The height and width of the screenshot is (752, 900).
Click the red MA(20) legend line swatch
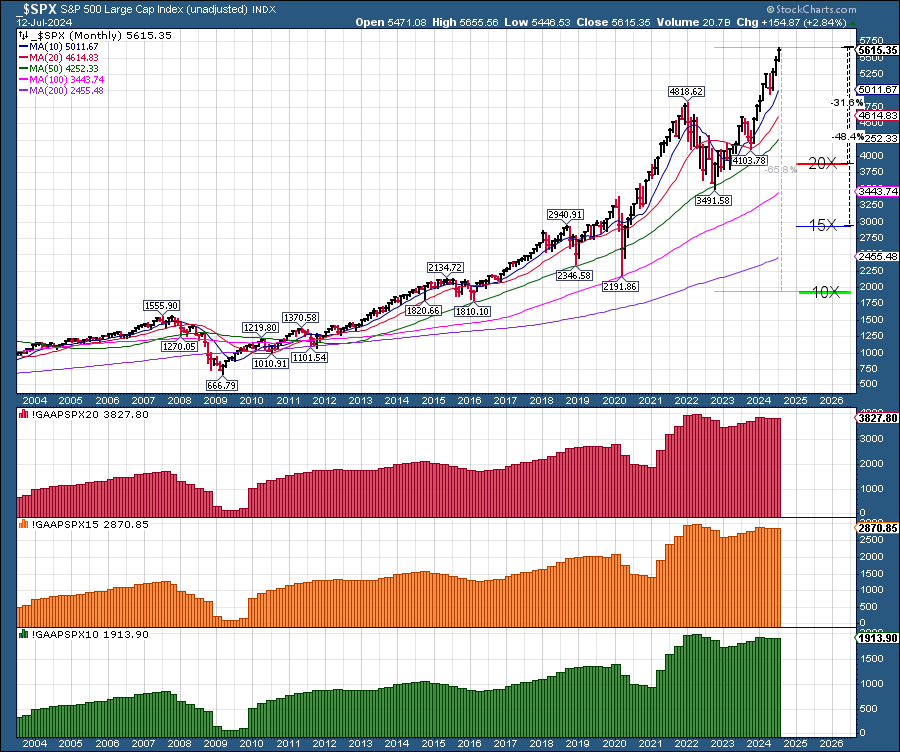(x=24, y=57)
